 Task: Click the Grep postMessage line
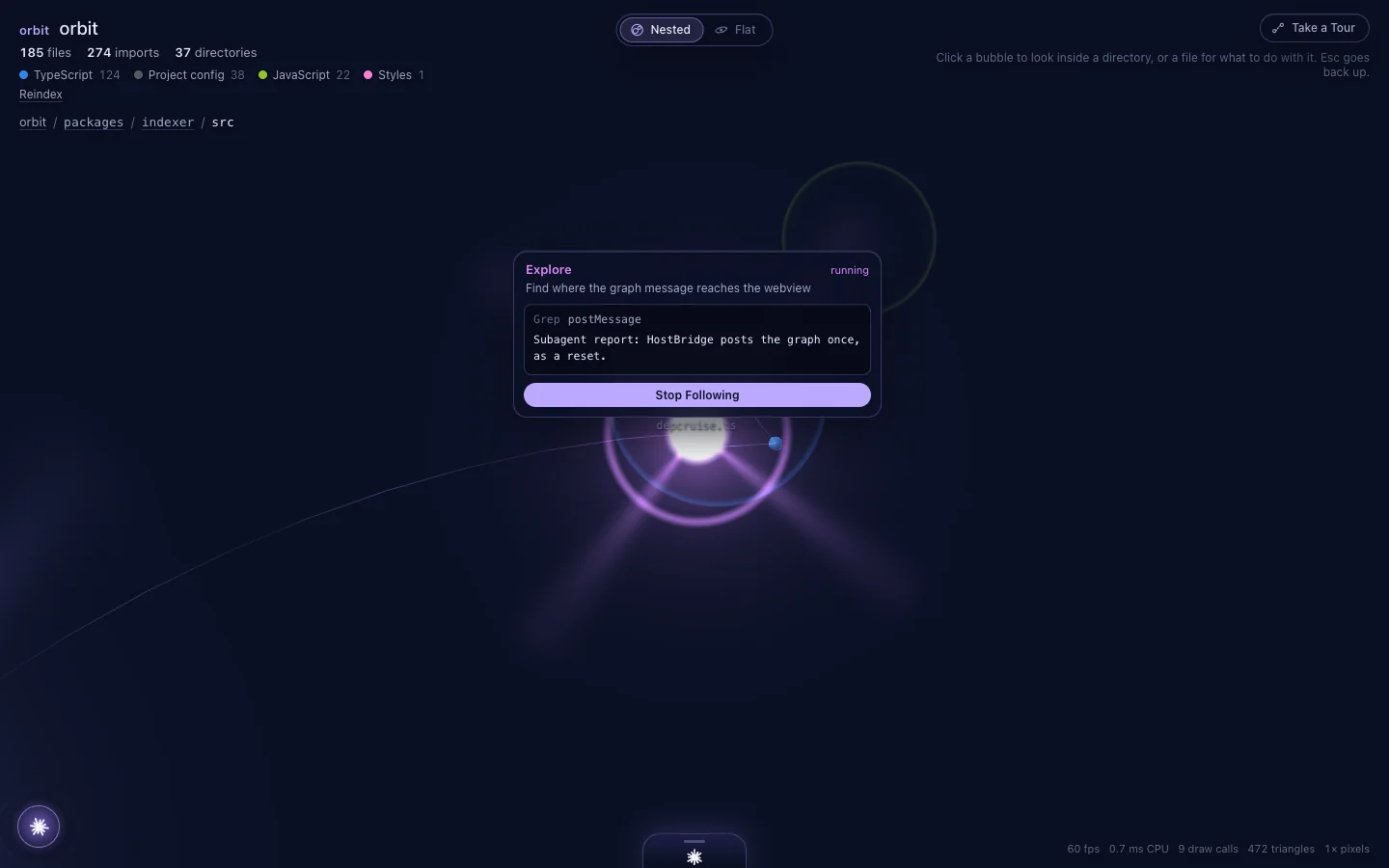587,319
